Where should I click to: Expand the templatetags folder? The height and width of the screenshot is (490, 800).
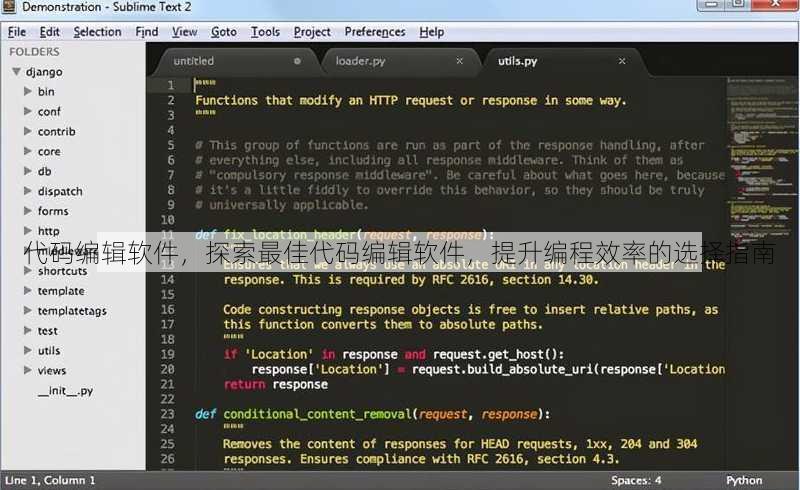28,310
